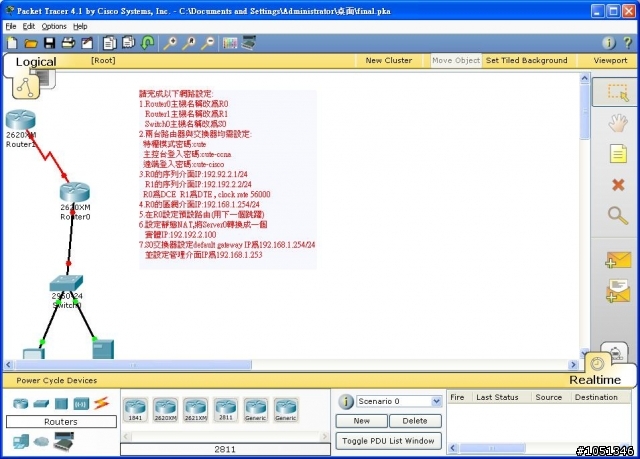
Task: Click the Destination column header
Action: point(596,397)
